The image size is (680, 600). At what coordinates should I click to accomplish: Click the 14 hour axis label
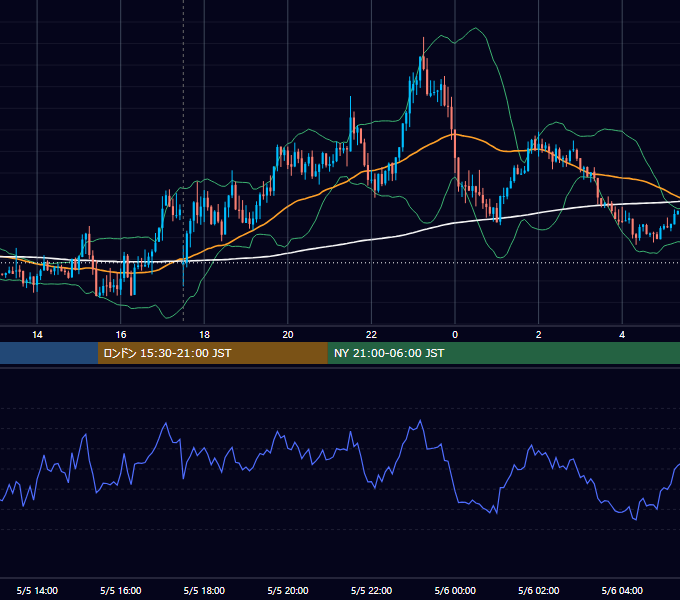click(37, 335)
